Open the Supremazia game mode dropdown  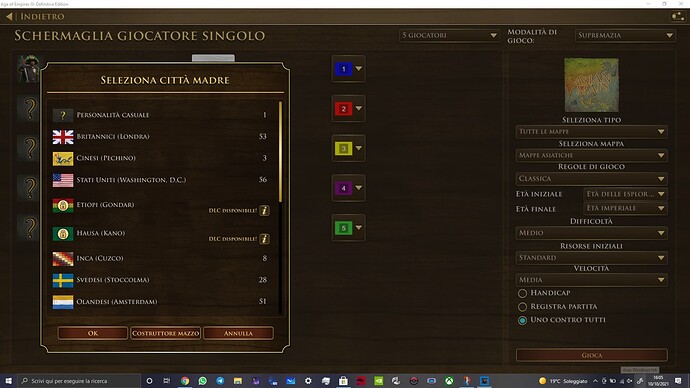[x=625, y=35]
